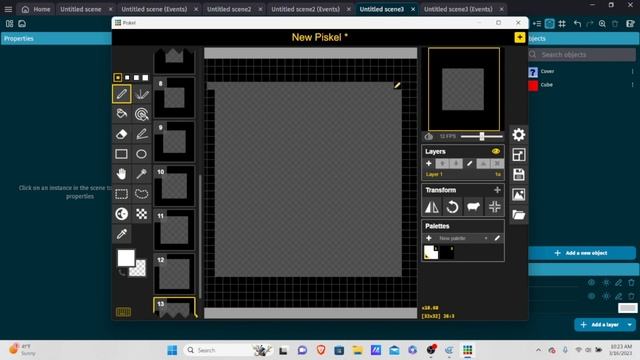640x360 pixels.
Task: Switch to the Home tab
Action: (36, 9)
